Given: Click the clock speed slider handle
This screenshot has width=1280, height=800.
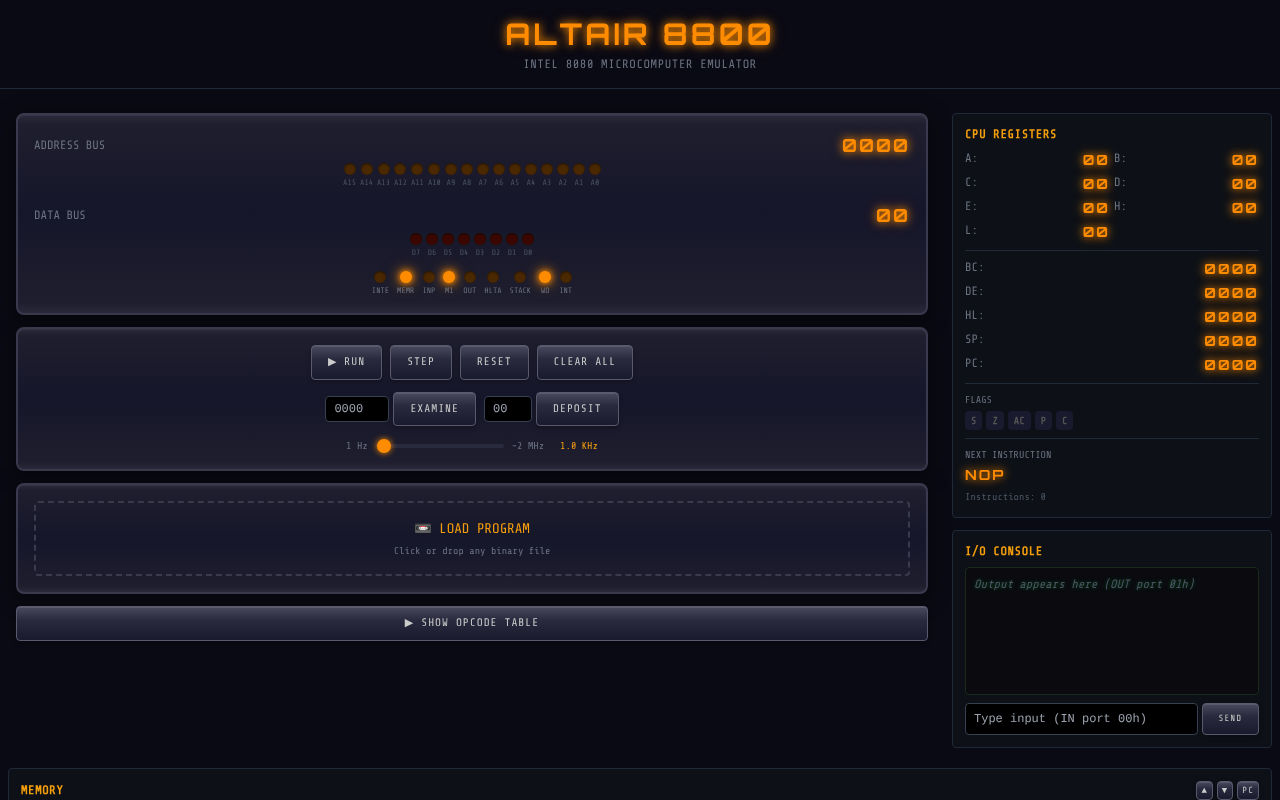Looking at the screenshot, I should (x=384, y=446).
